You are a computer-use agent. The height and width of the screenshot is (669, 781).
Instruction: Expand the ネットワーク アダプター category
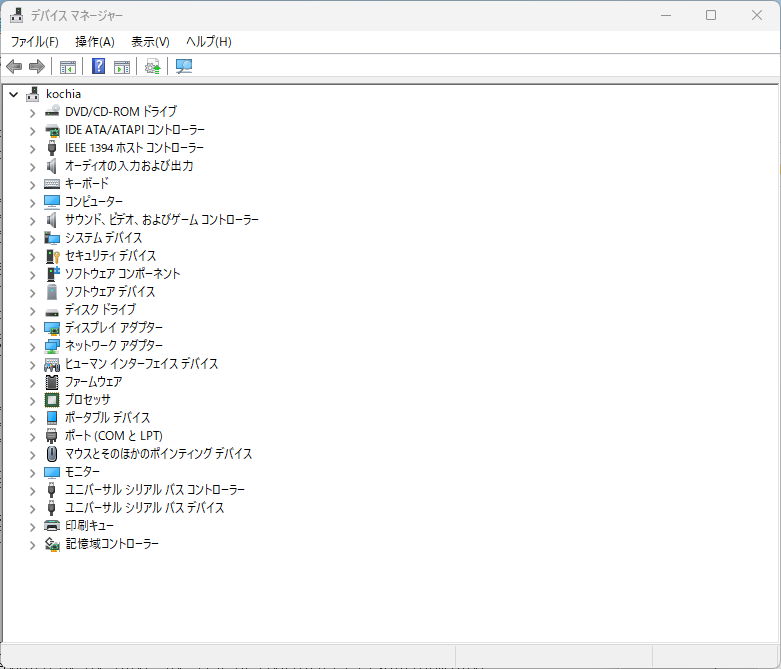point(32,347)
